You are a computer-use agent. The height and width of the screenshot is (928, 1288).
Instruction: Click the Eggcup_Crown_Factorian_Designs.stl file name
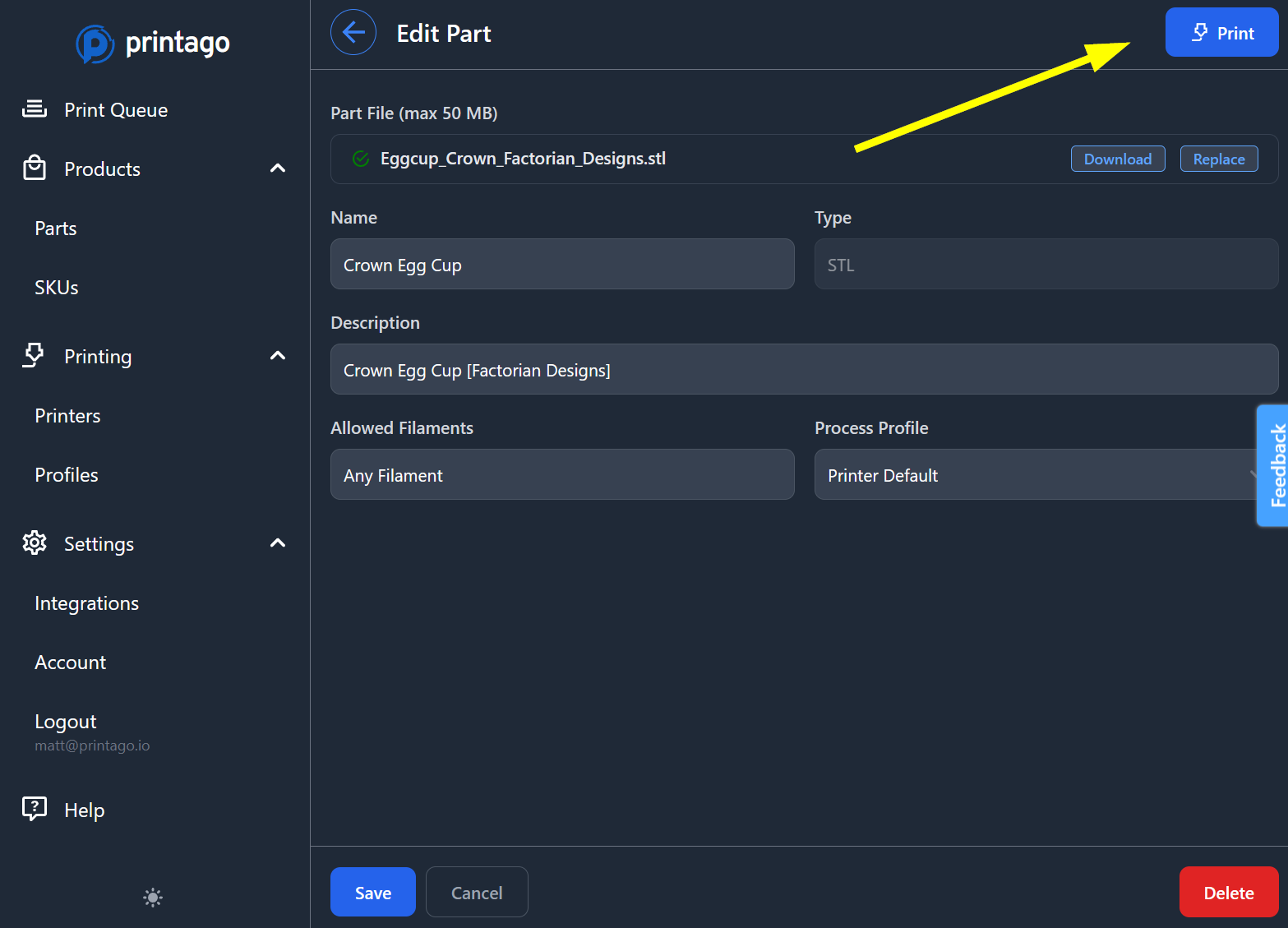pos(523,159)
